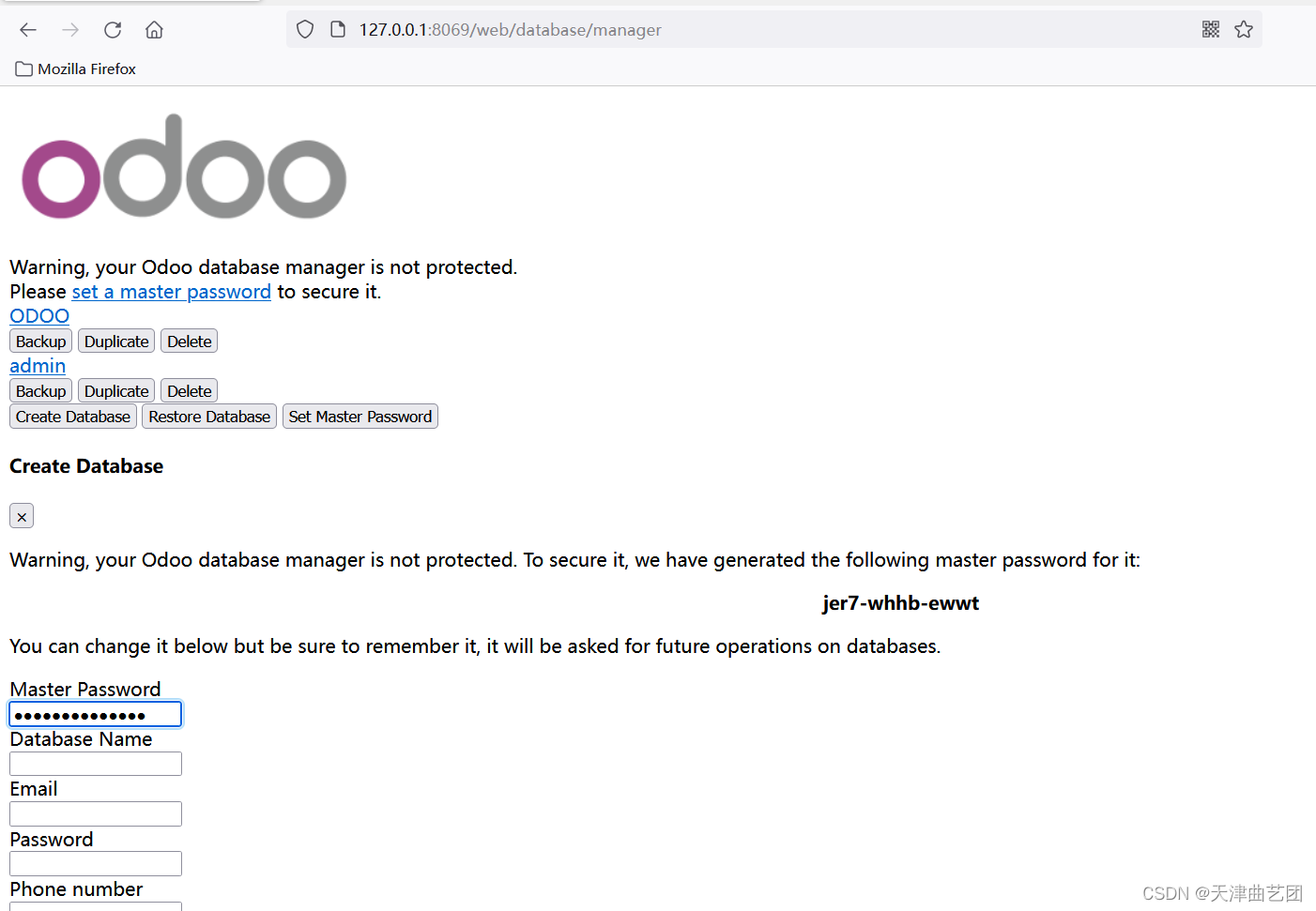Open the admin database link
The image size is (1316, 911).
[x=38, y=366]
